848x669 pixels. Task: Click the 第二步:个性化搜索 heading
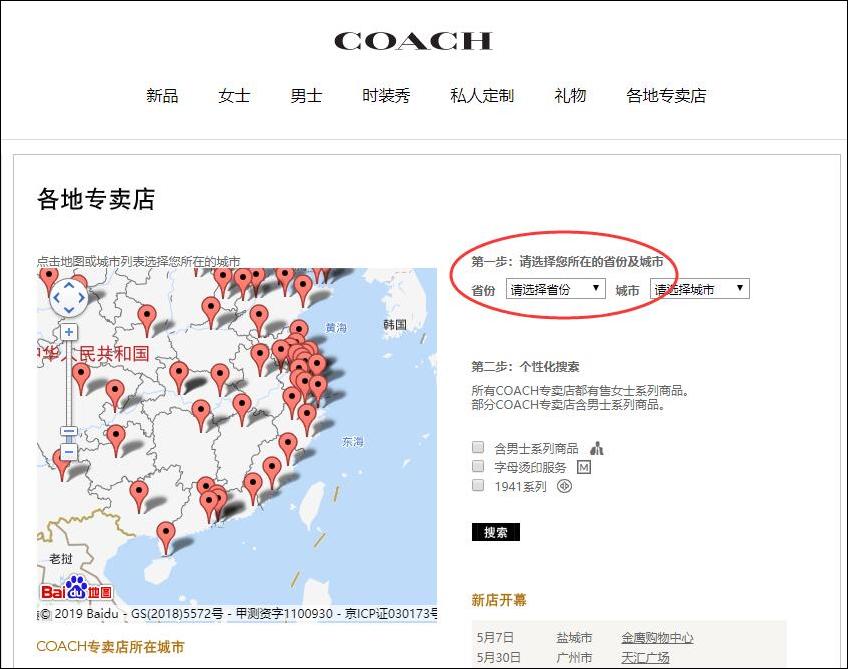(525, 367)
